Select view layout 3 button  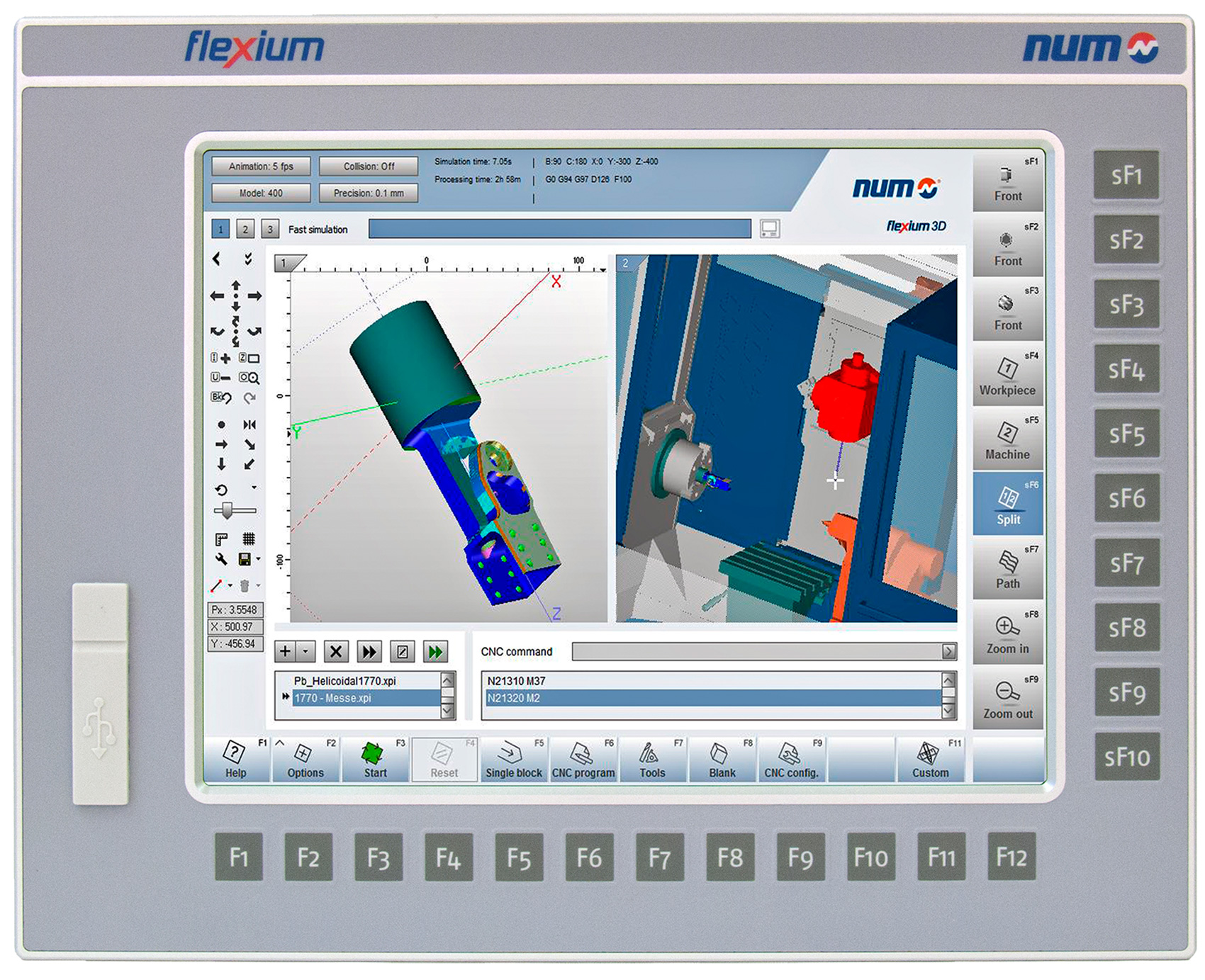269,230
